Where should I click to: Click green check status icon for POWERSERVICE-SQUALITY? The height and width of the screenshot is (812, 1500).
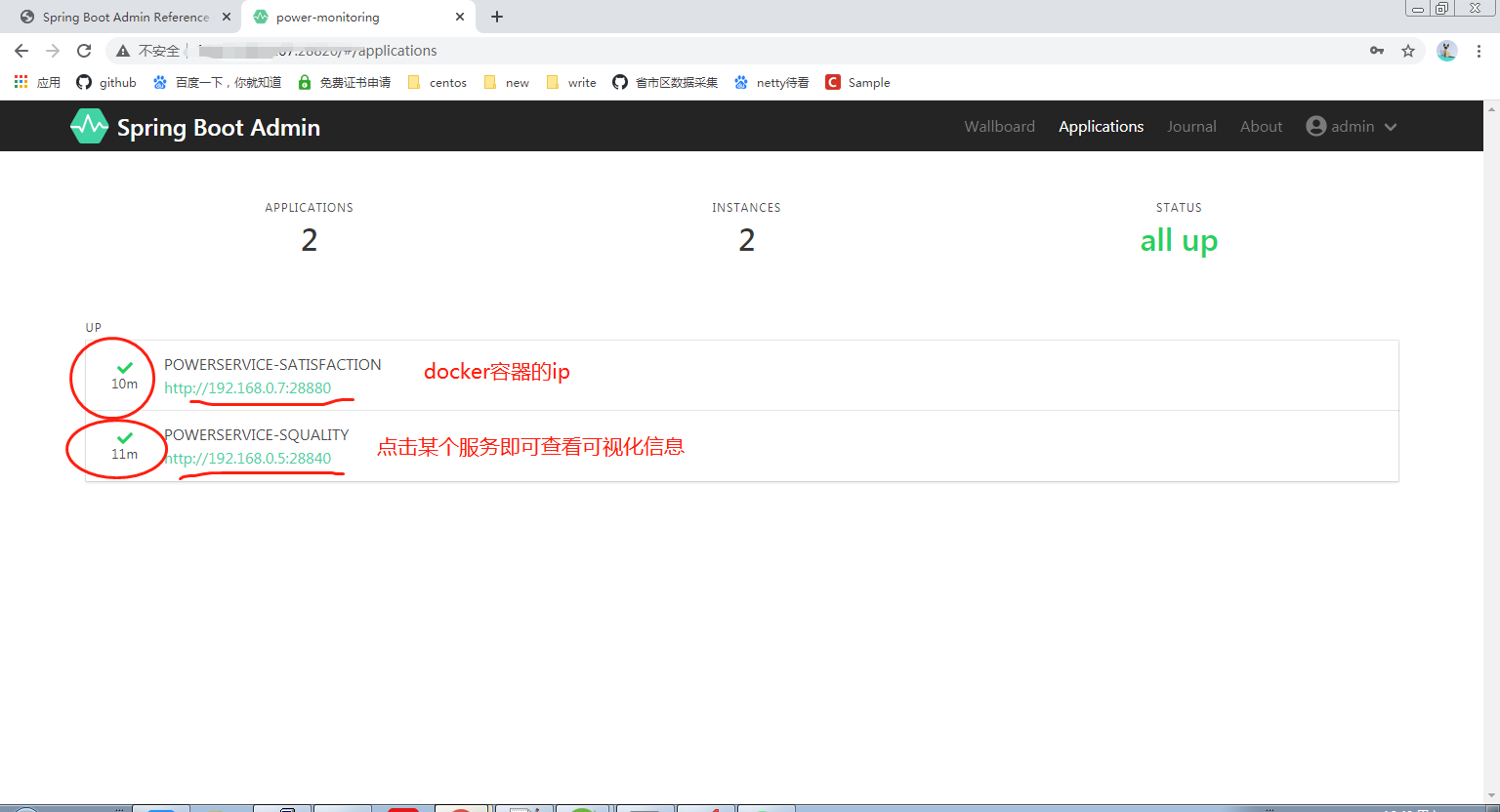click(x=124, y=438)
